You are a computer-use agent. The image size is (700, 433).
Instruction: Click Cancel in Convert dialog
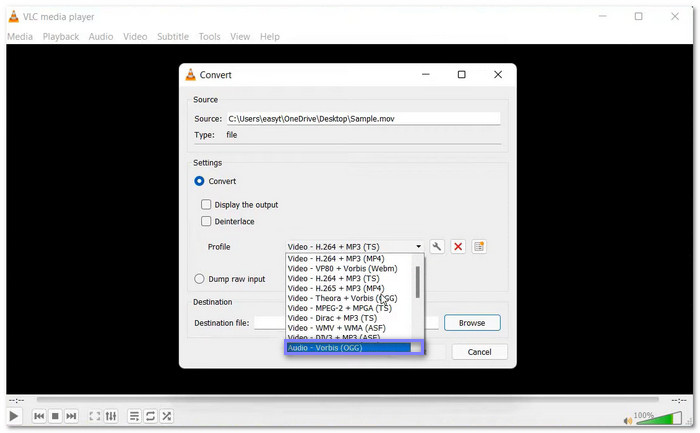click(479, 352)
